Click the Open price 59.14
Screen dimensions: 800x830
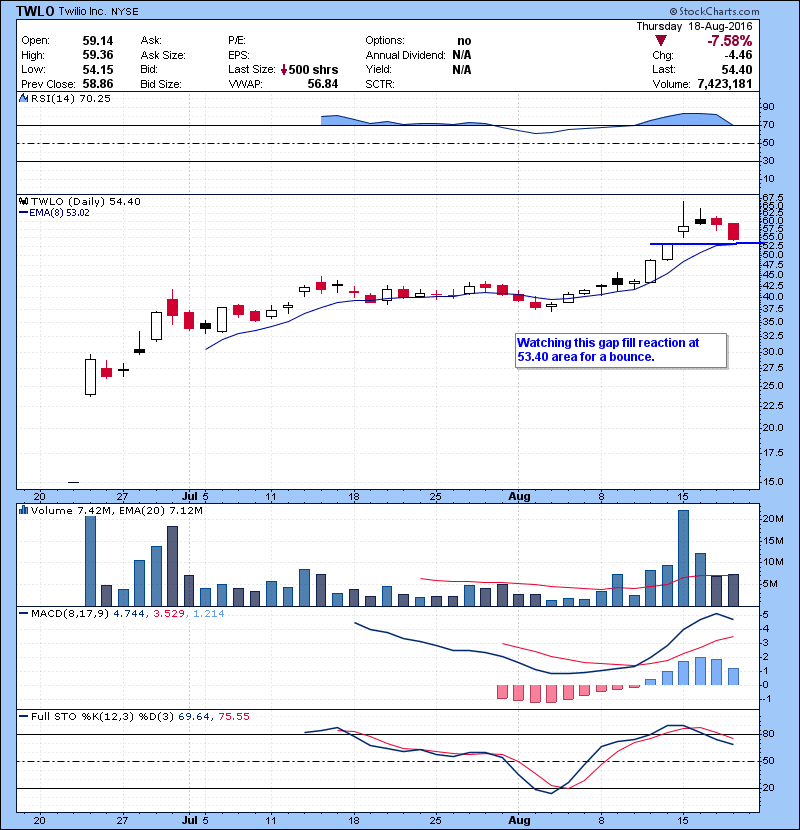[98, 41]
